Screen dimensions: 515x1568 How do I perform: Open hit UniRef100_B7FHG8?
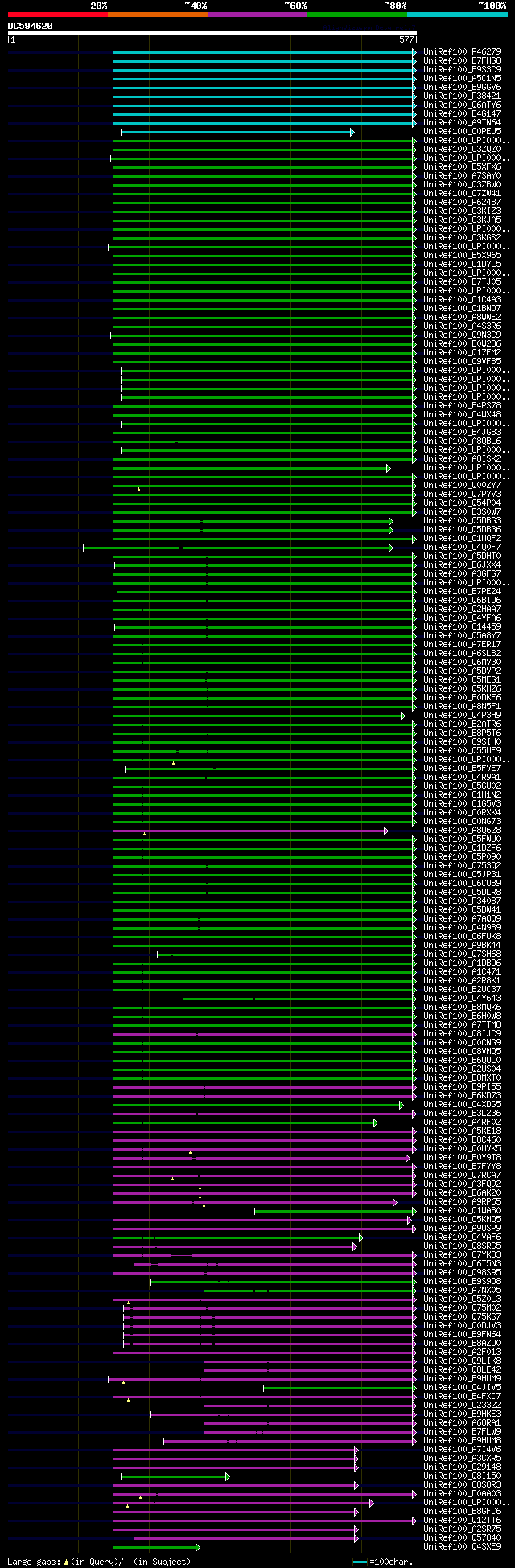tap(462, 60)
